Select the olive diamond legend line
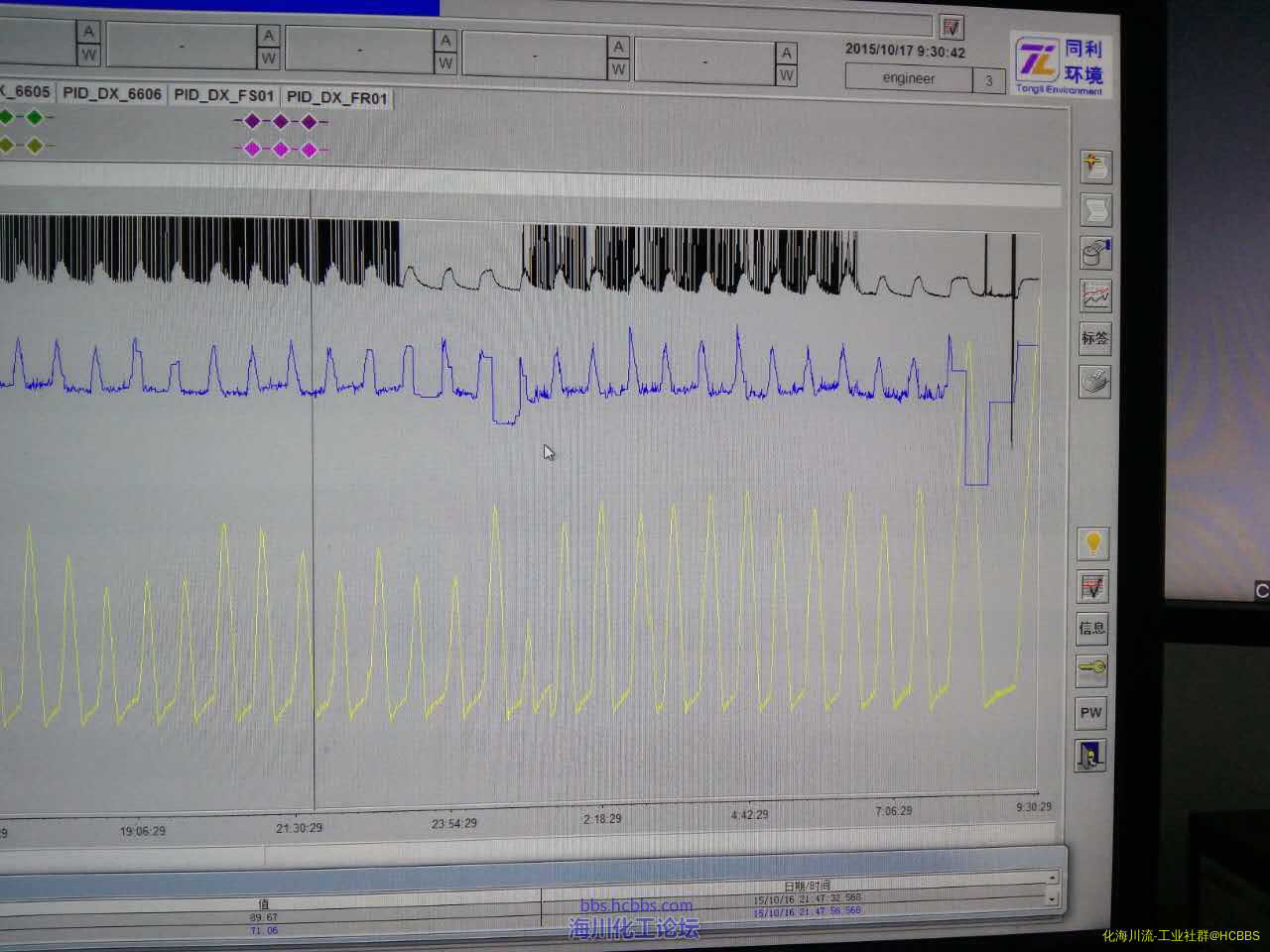The width and height of the screenshot is (1270, 952). point(26,146)
